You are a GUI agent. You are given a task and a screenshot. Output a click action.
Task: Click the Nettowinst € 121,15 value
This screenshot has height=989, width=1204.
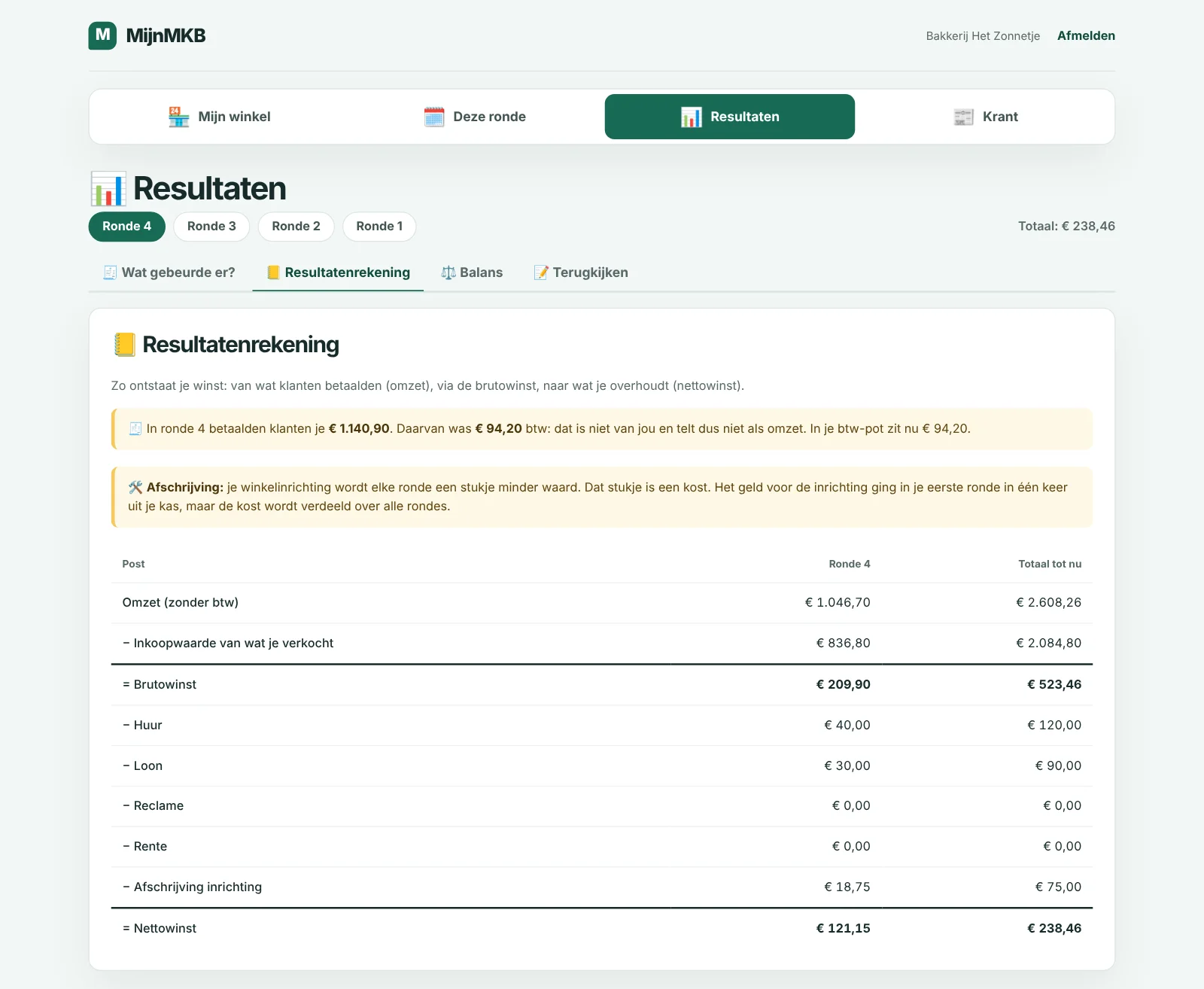pos(844,928)
